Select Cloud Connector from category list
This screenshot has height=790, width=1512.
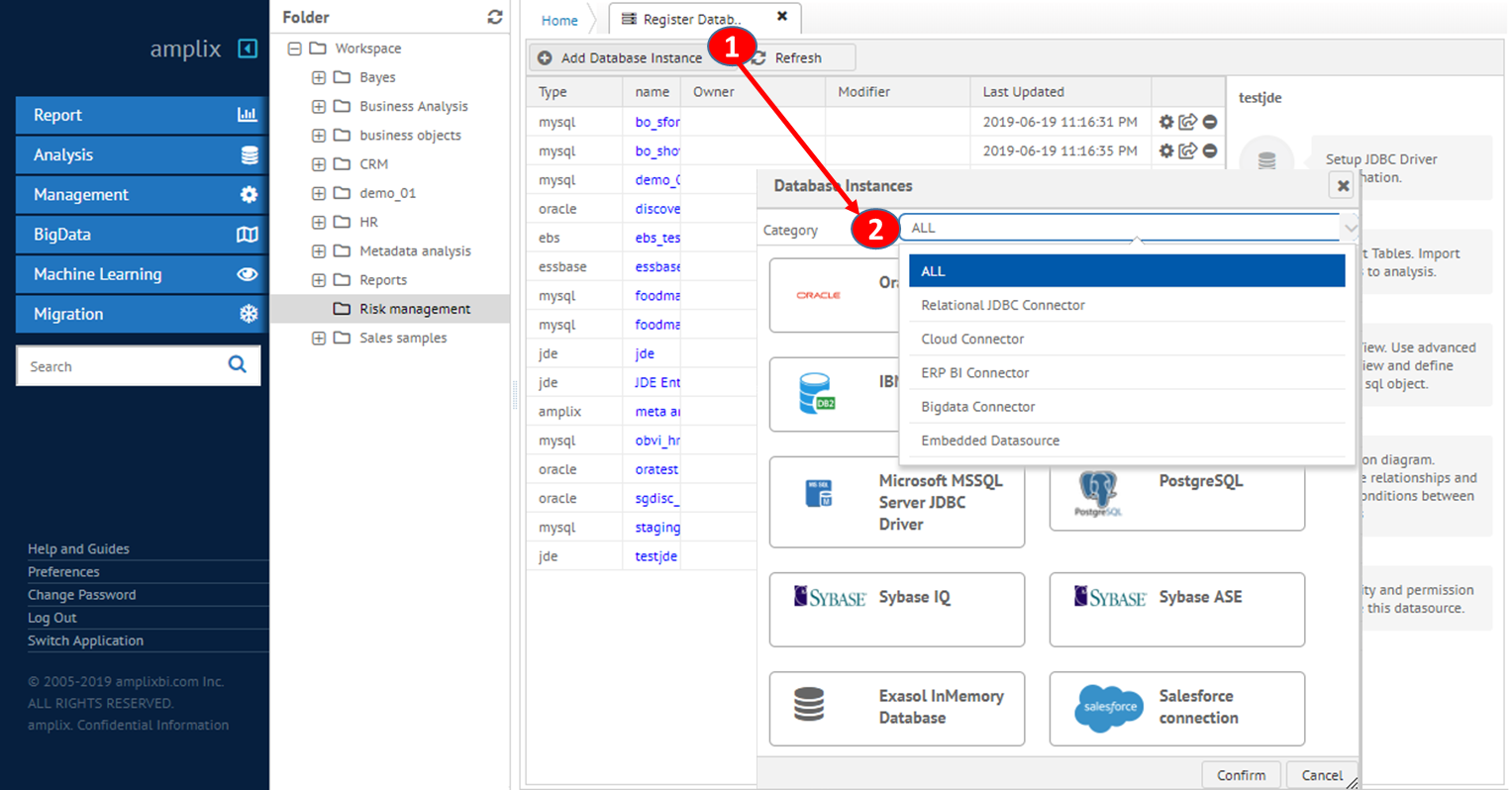[x=972, y=339]
